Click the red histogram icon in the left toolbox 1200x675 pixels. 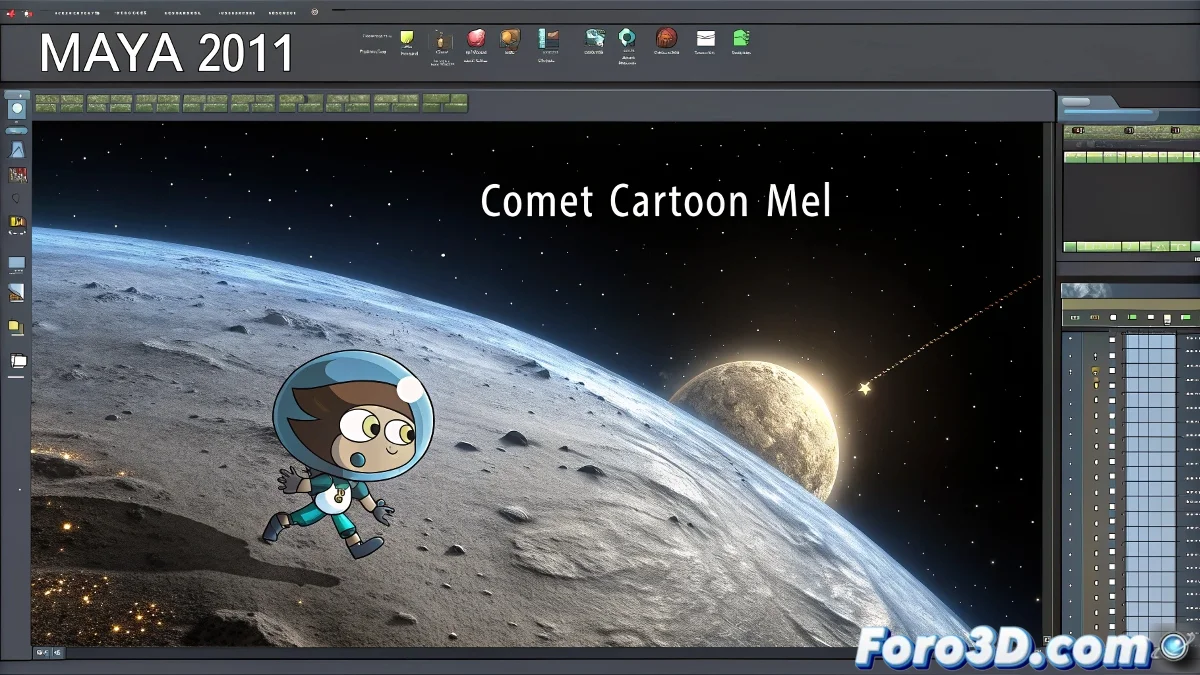point(17,175)
